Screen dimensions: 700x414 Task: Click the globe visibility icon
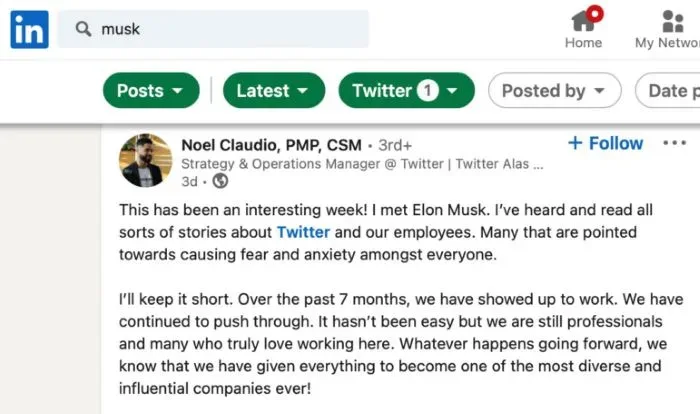pyautogui.click(x=220, y=182)
